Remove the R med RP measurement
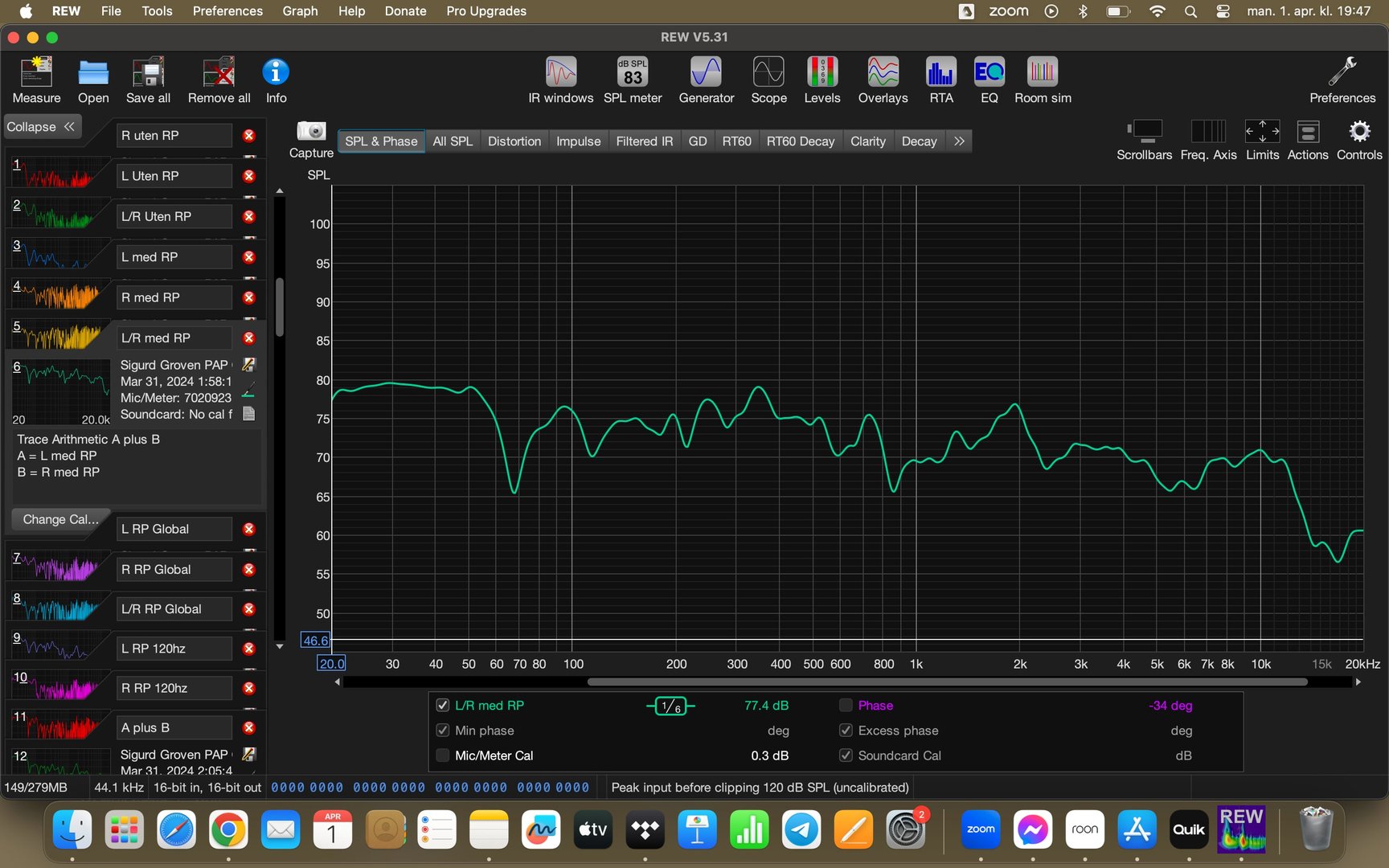 pyautogui.click(x=249, y=298)
